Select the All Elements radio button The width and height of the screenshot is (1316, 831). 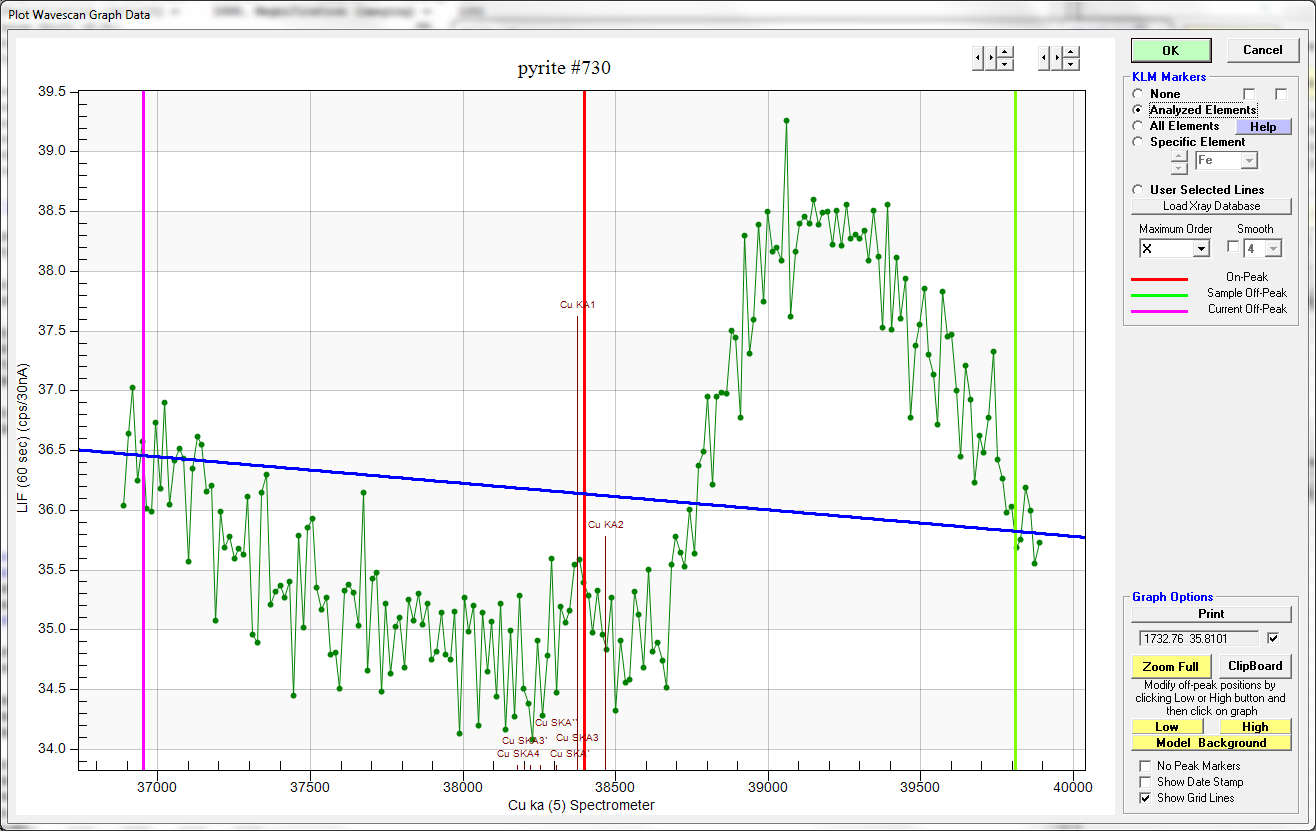tap(1138, 126)
